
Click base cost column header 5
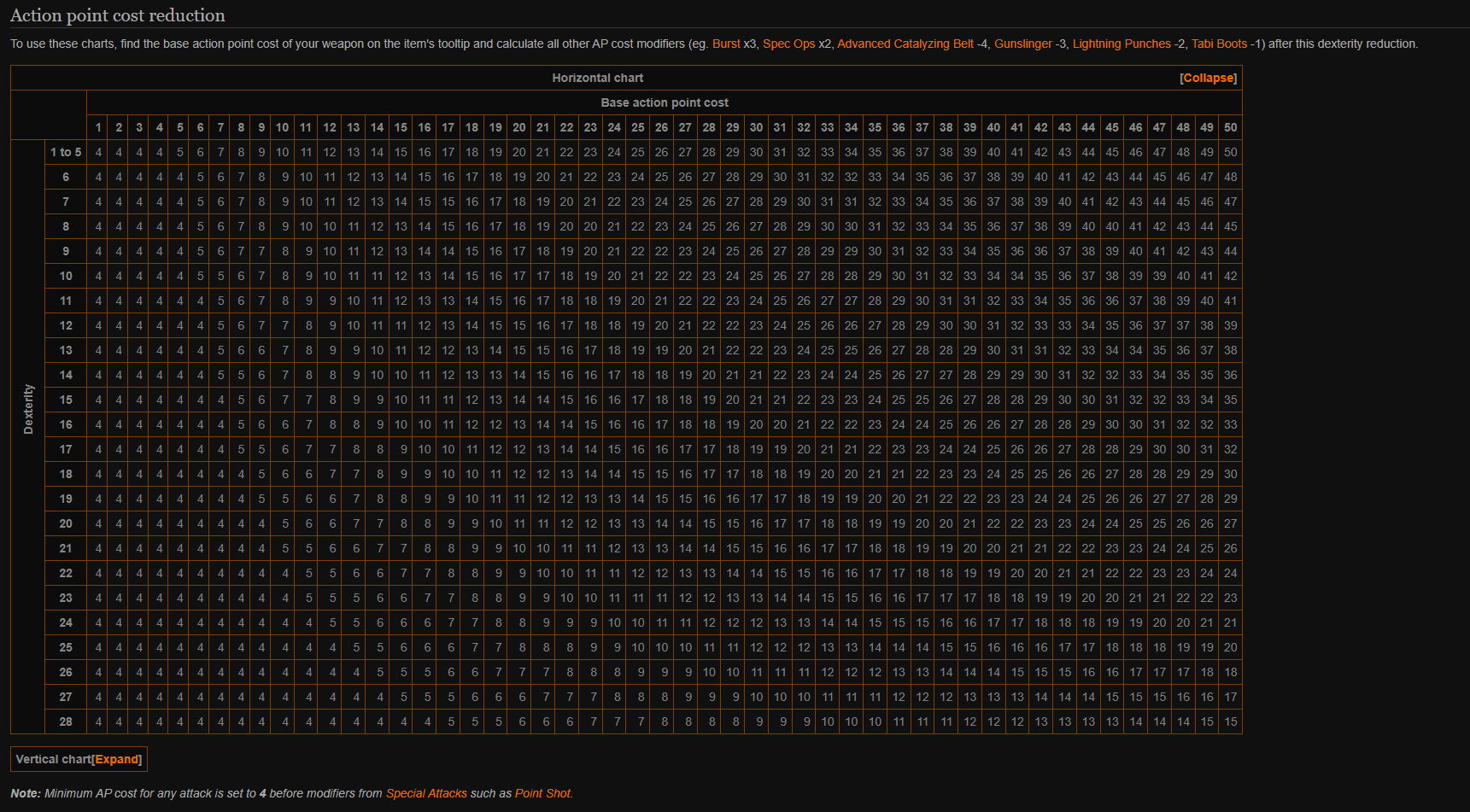180,127
